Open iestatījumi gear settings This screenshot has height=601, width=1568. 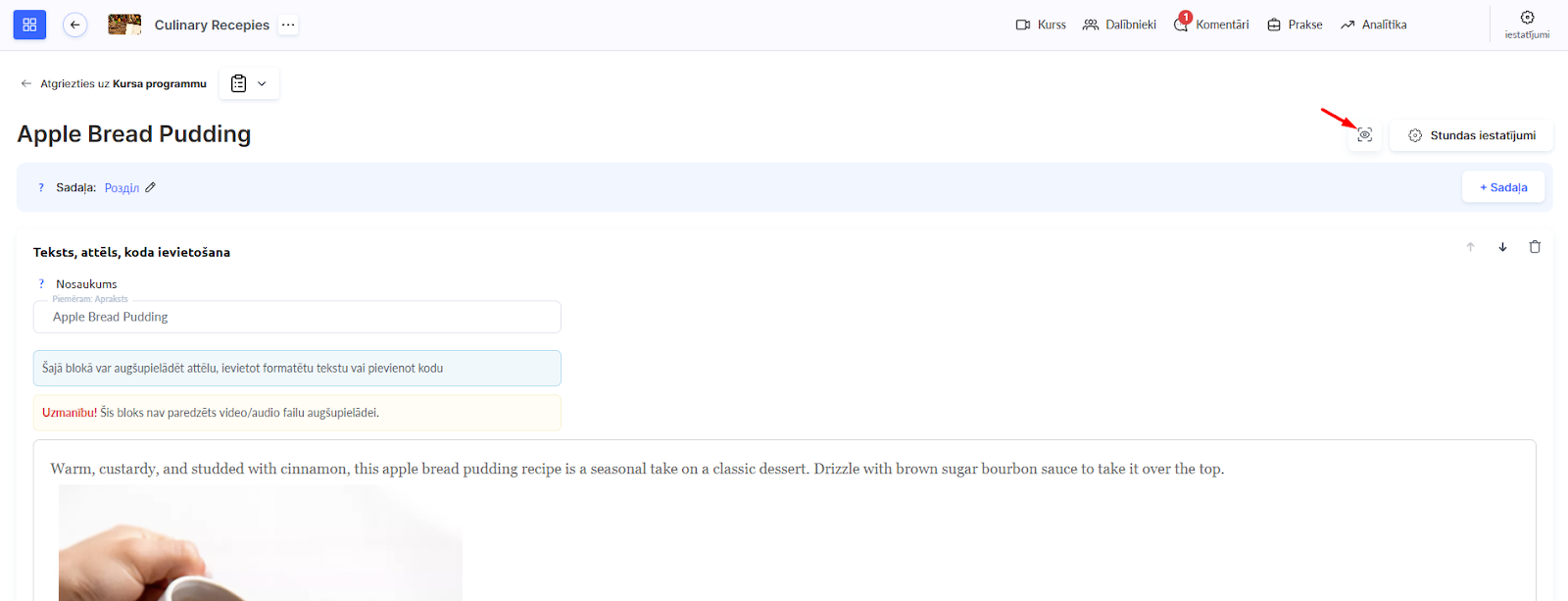point(1527,24)
